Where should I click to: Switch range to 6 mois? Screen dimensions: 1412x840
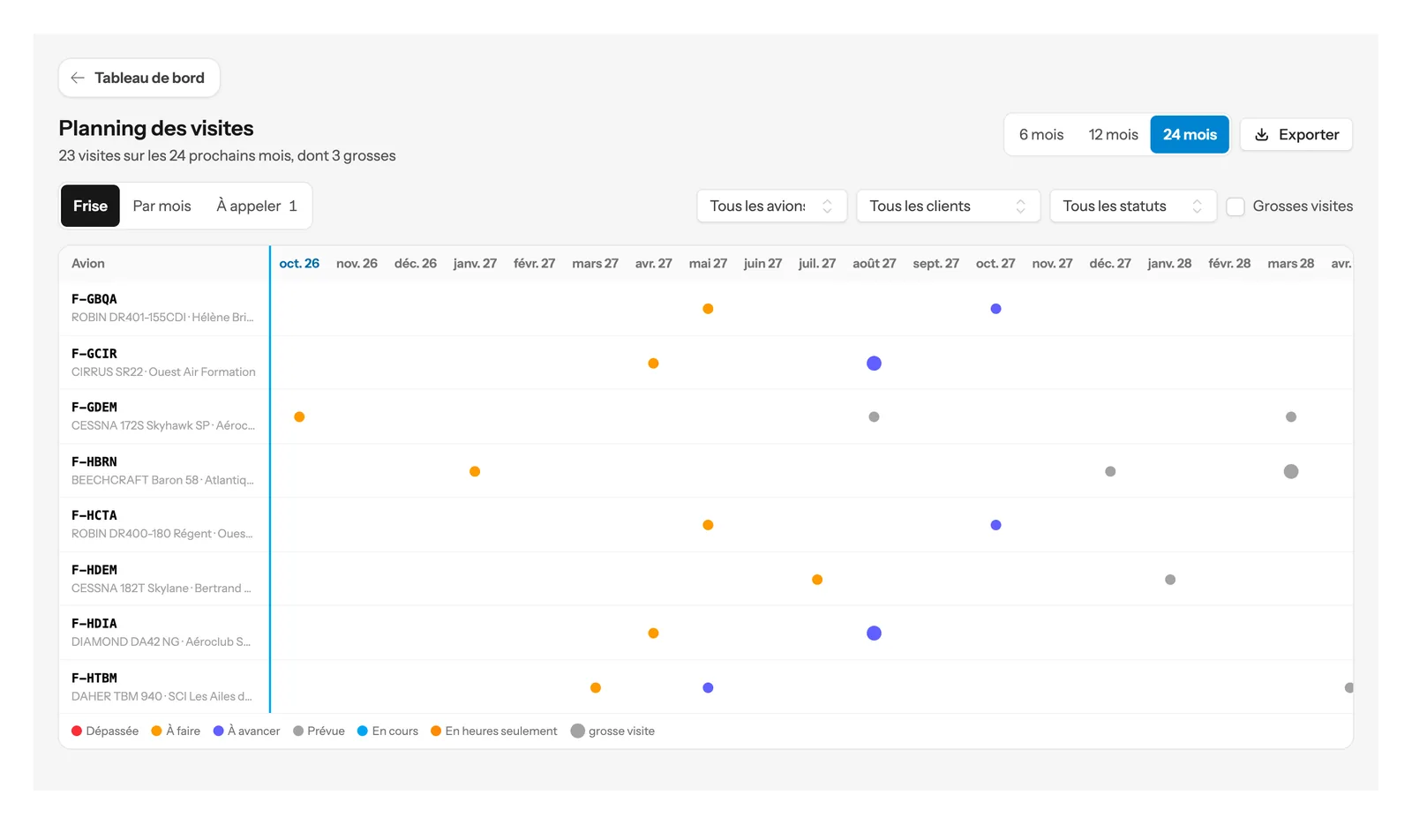pyautogui.click(x=1041, y=135)
